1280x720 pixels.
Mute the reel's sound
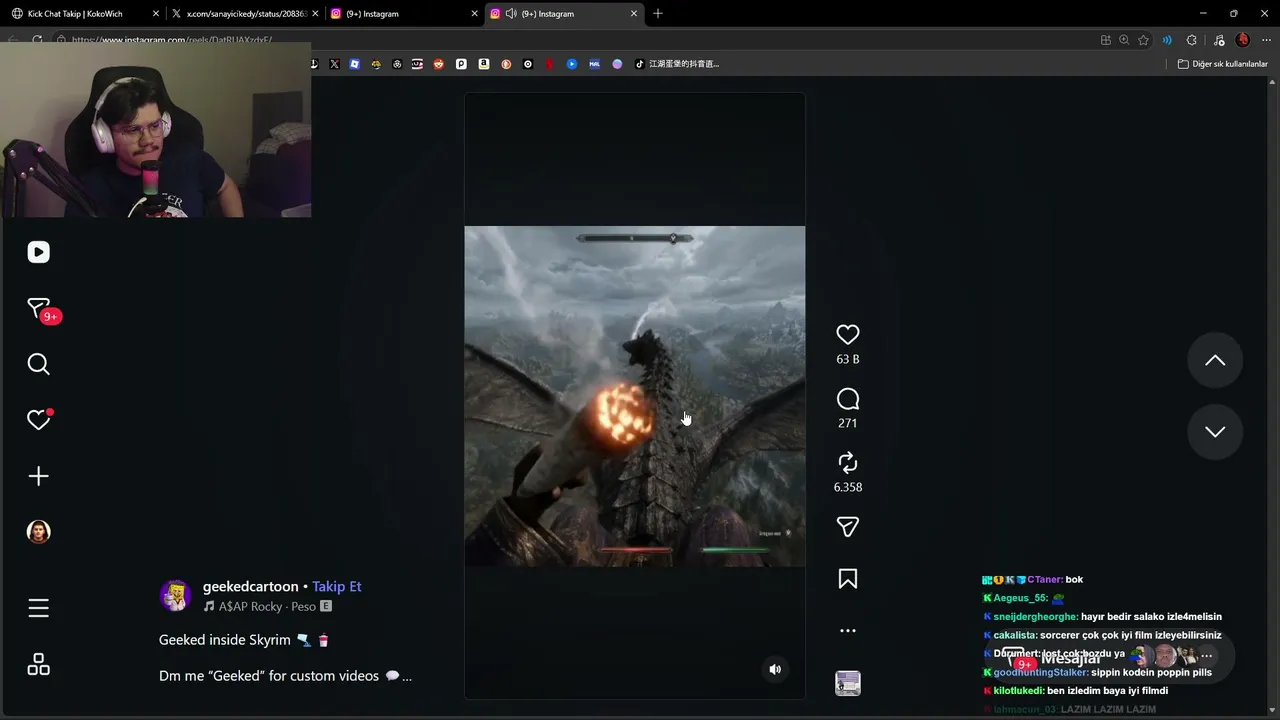click(775, 669)
